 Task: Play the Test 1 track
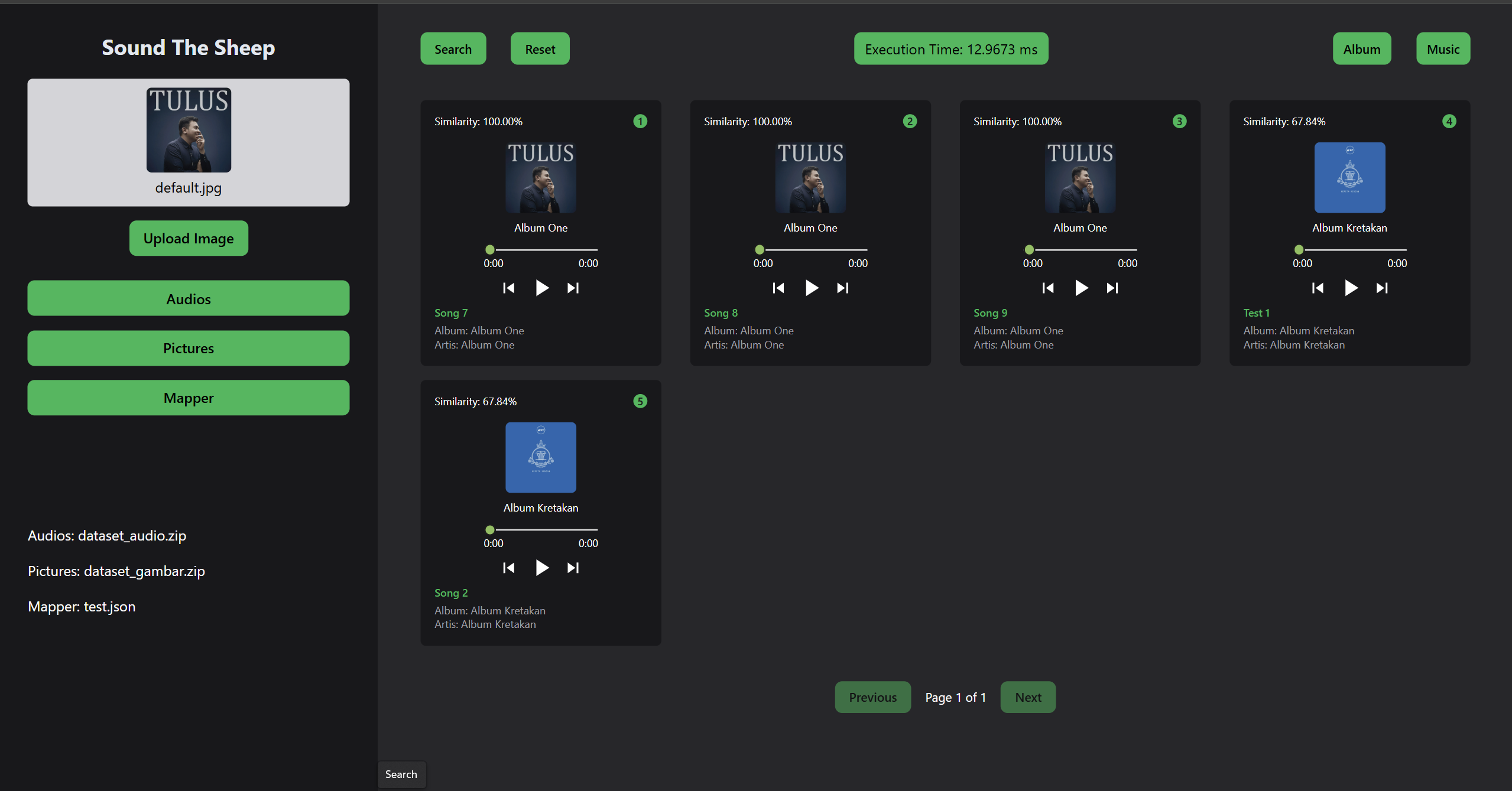pos(1351,288)
